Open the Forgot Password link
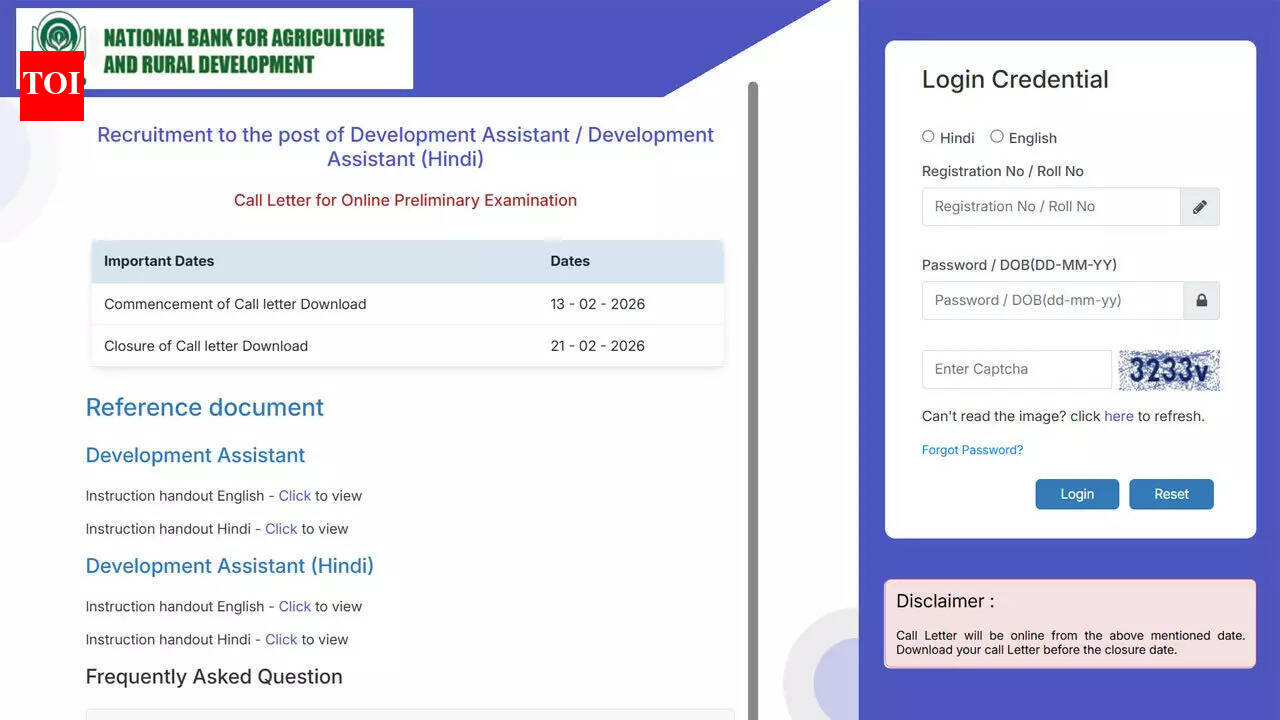 coord(972,450)
